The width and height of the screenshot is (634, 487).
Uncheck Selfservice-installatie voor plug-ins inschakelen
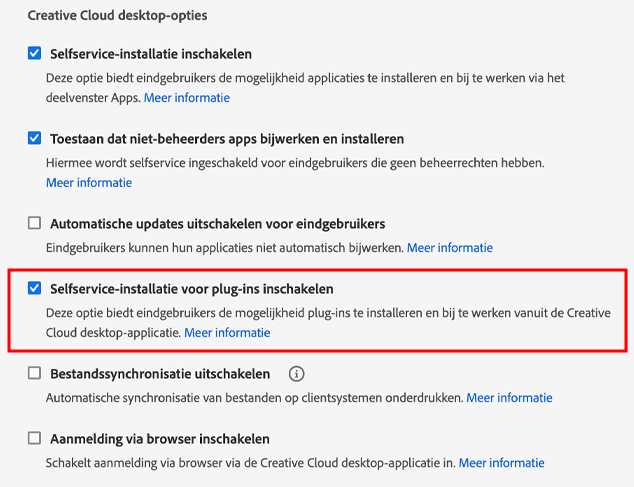point(35,289)
